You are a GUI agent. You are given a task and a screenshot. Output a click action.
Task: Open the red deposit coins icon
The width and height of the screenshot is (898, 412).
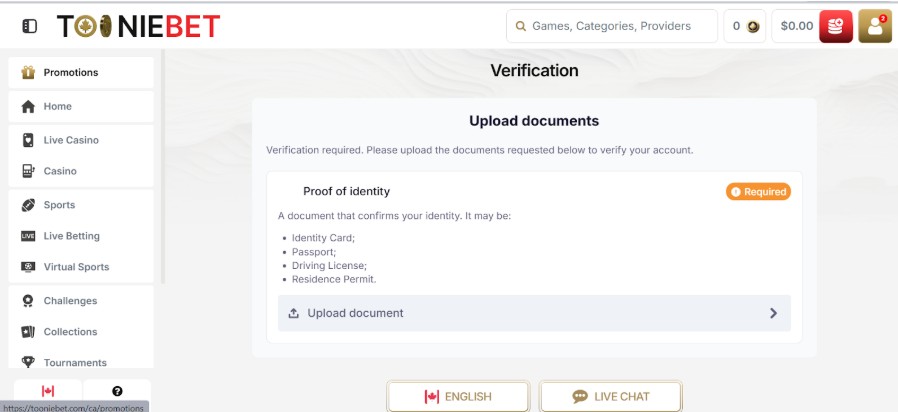pos(835,26)
